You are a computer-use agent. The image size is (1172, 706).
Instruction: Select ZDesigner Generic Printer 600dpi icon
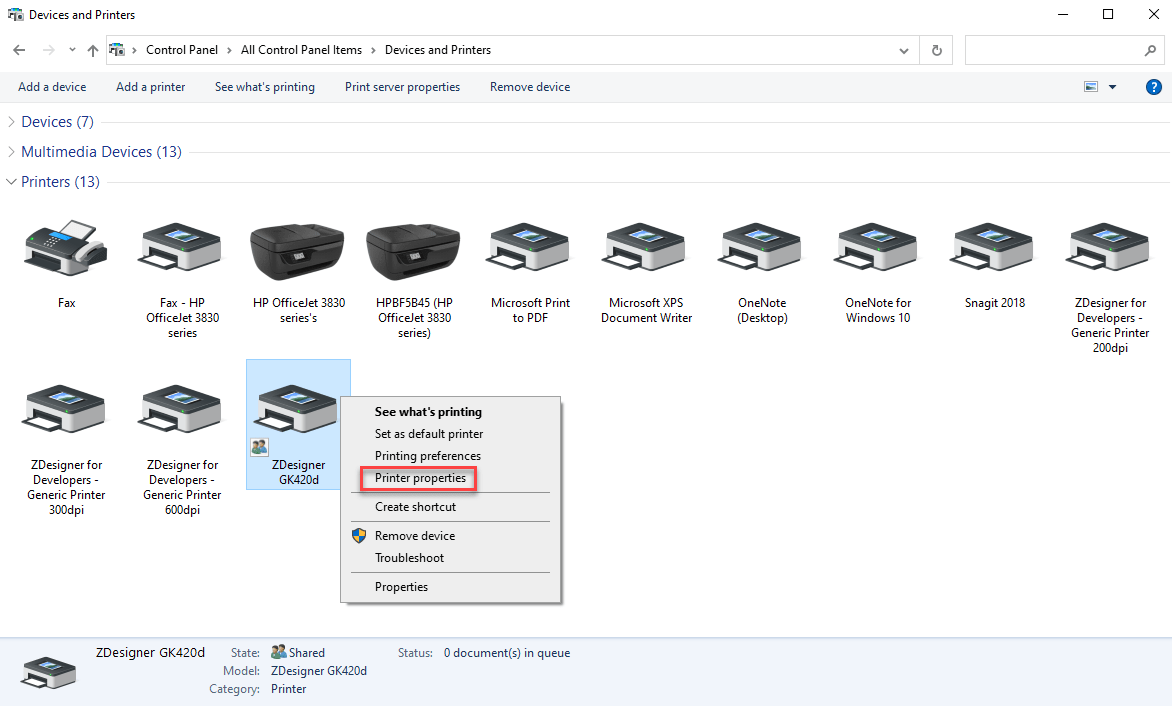coord(182,409)
